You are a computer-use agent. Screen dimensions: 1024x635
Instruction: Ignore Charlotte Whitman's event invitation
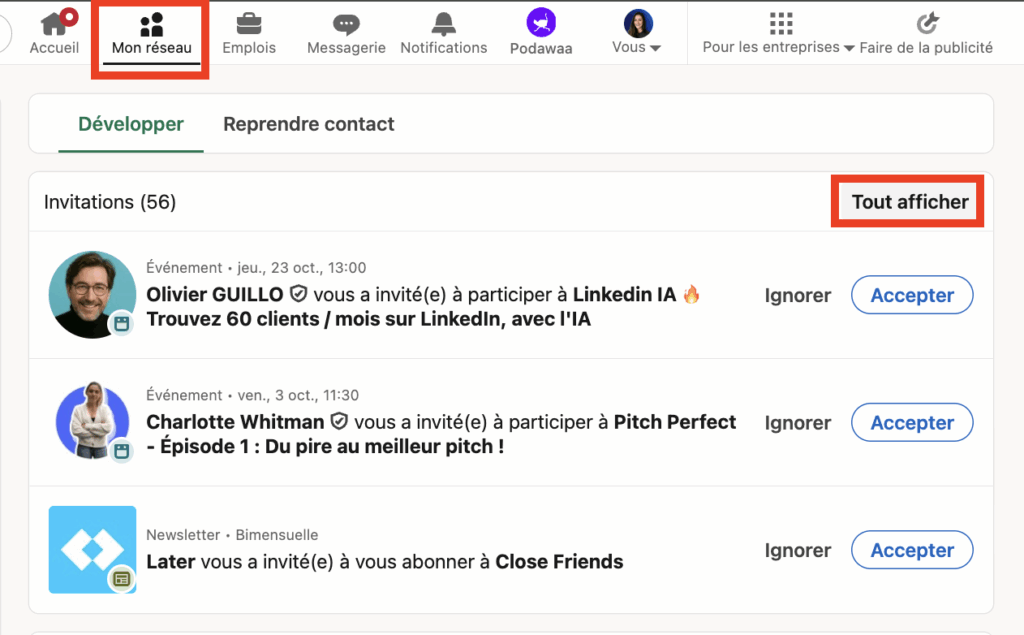point(797,422)
